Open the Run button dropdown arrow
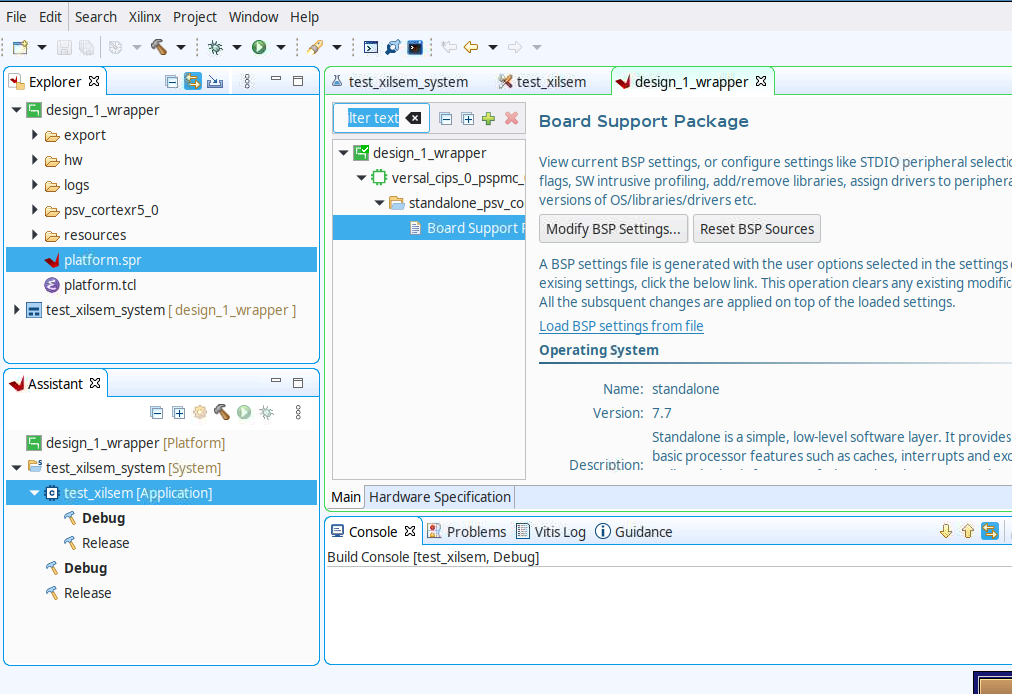Image resolution: width=1012 pixels, height=694 pixels. [281, 47]
